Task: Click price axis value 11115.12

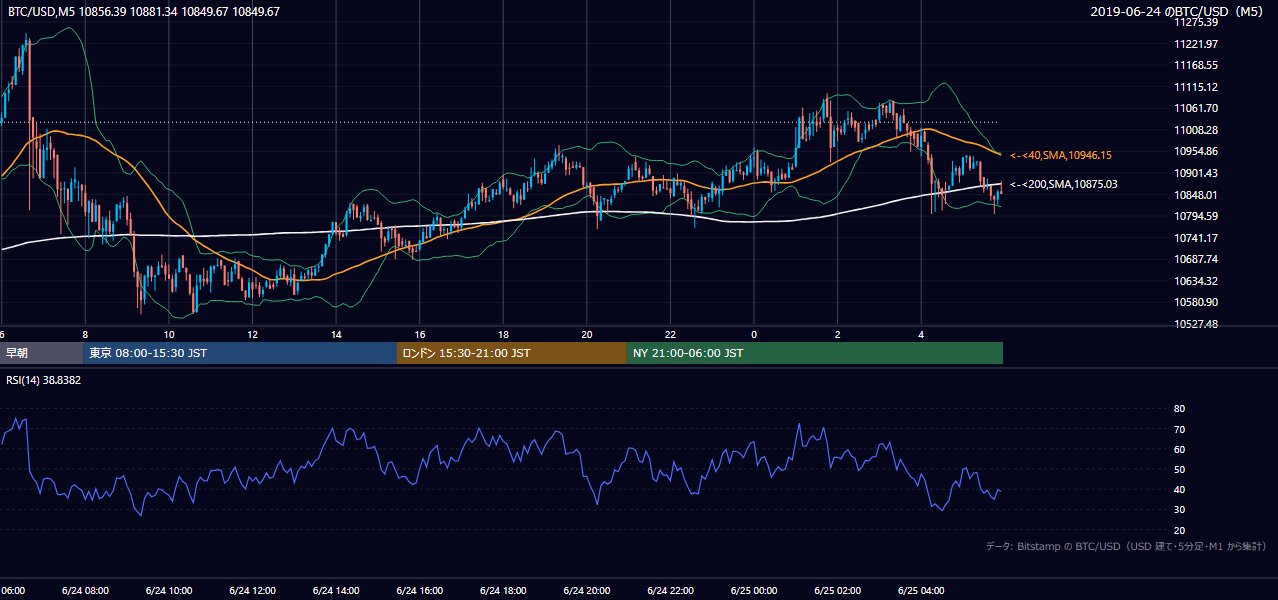Action: 1196,87
